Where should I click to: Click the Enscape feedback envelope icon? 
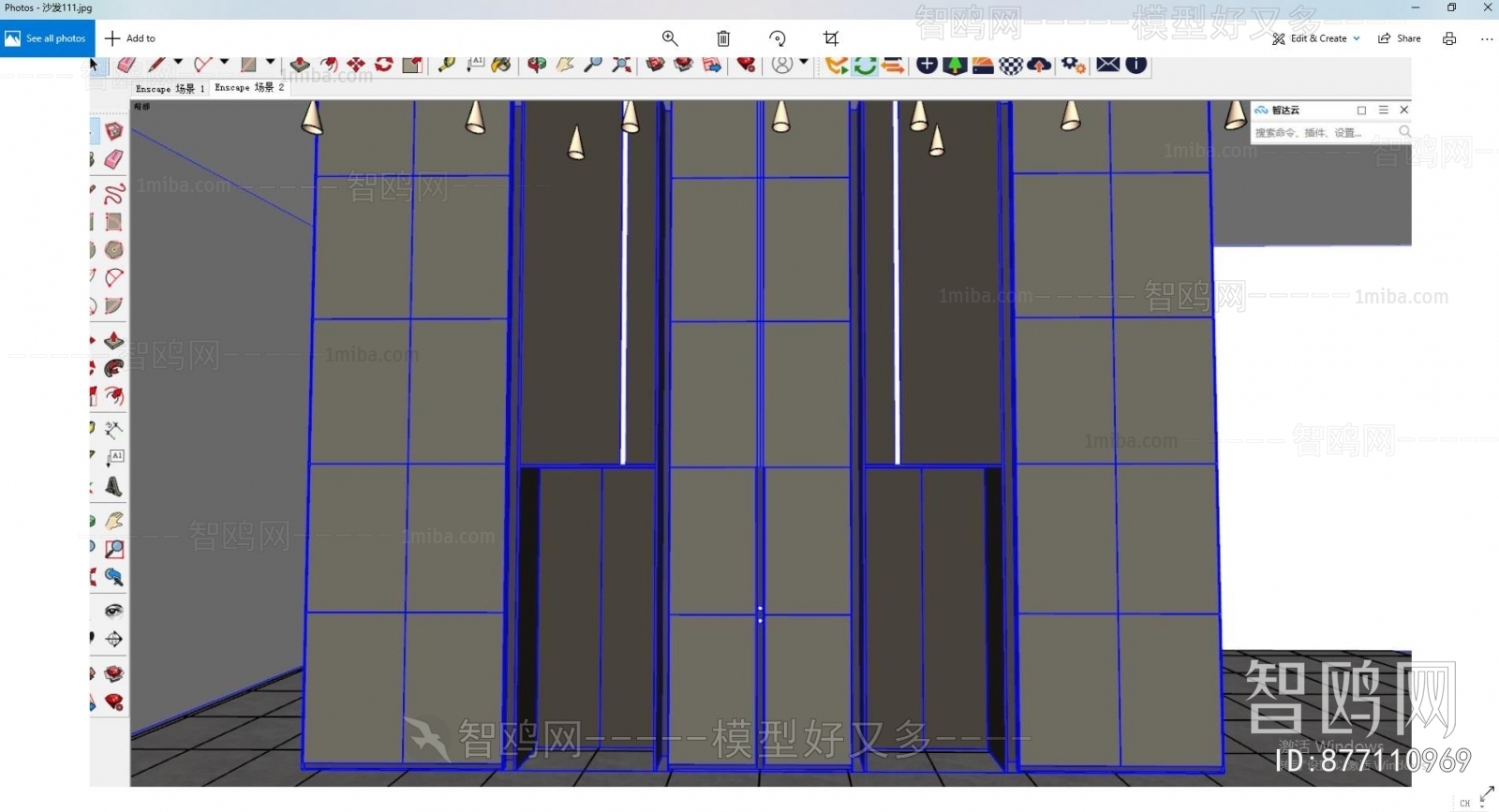pyautogui.click(x=1108, y=65)
